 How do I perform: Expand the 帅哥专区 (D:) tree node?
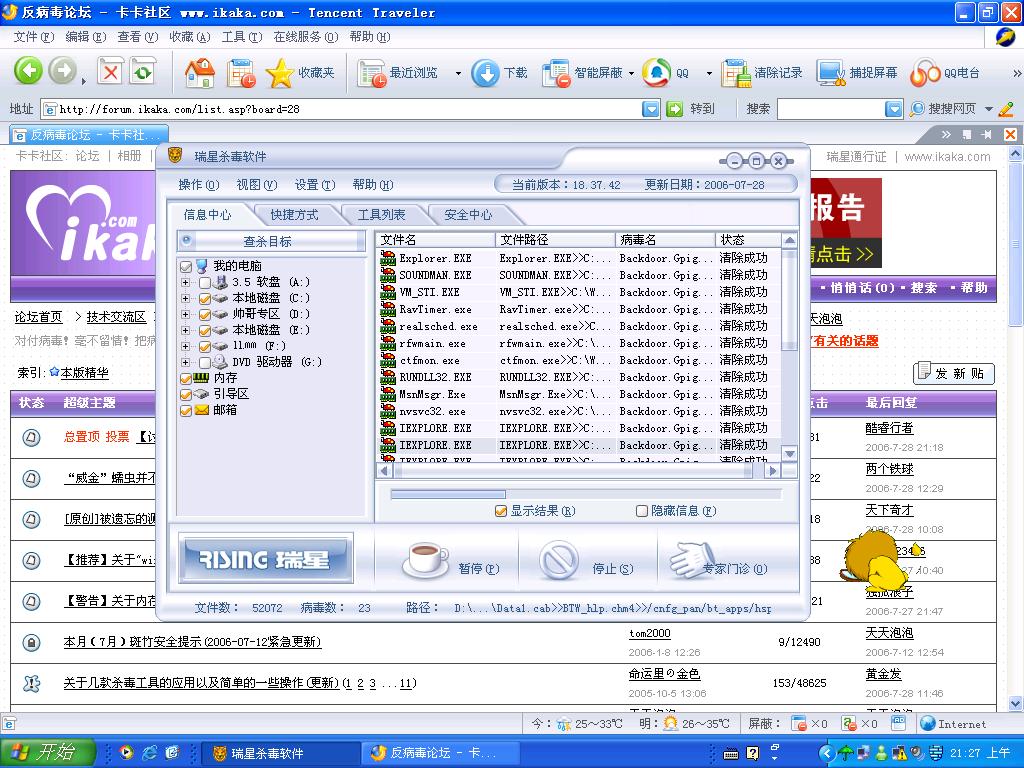[x=185, y=314]
